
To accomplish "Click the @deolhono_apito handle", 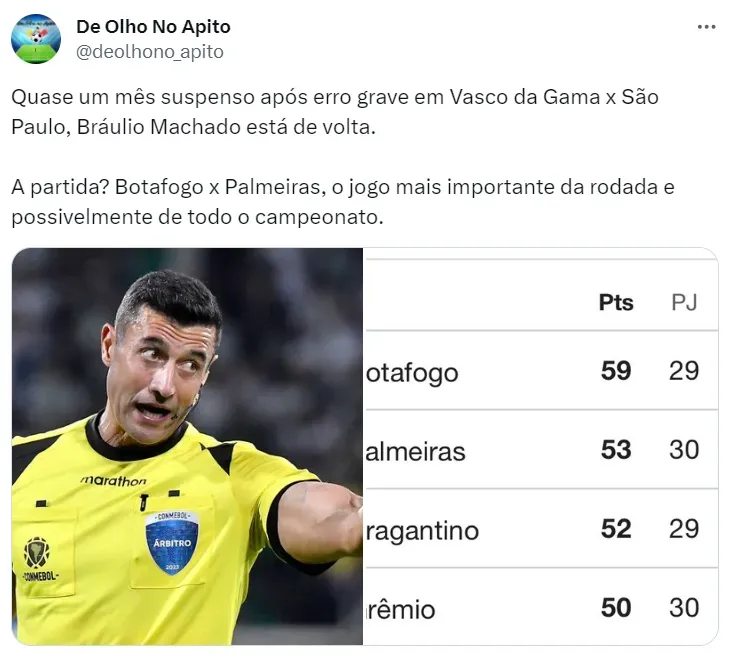I will click(x=150, y=51).
